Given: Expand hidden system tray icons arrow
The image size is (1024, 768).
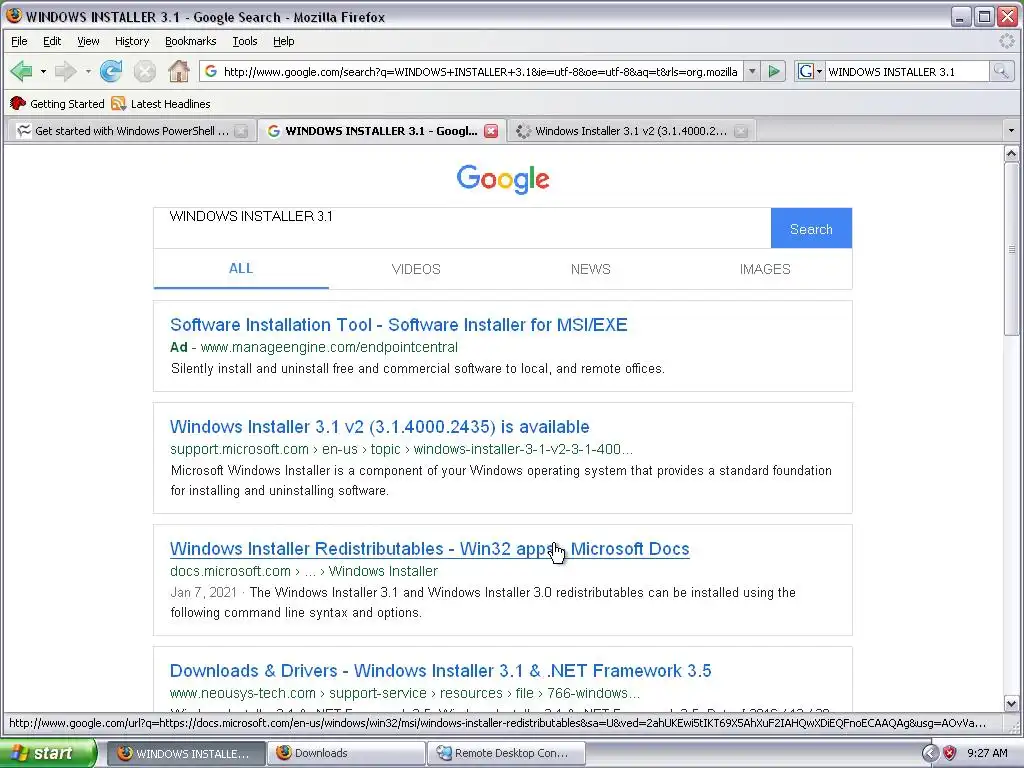Looking at the screenshot, I should click(930, 753).
